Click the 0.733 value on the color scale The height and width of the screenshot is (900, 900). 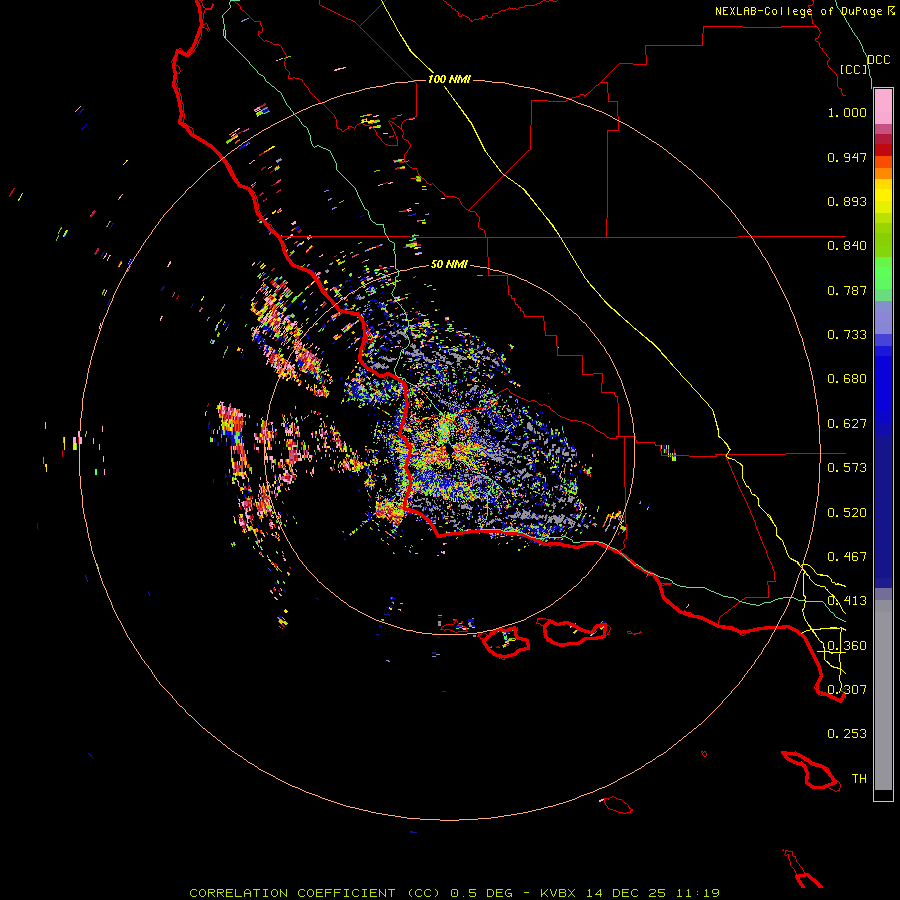(847, 335)
